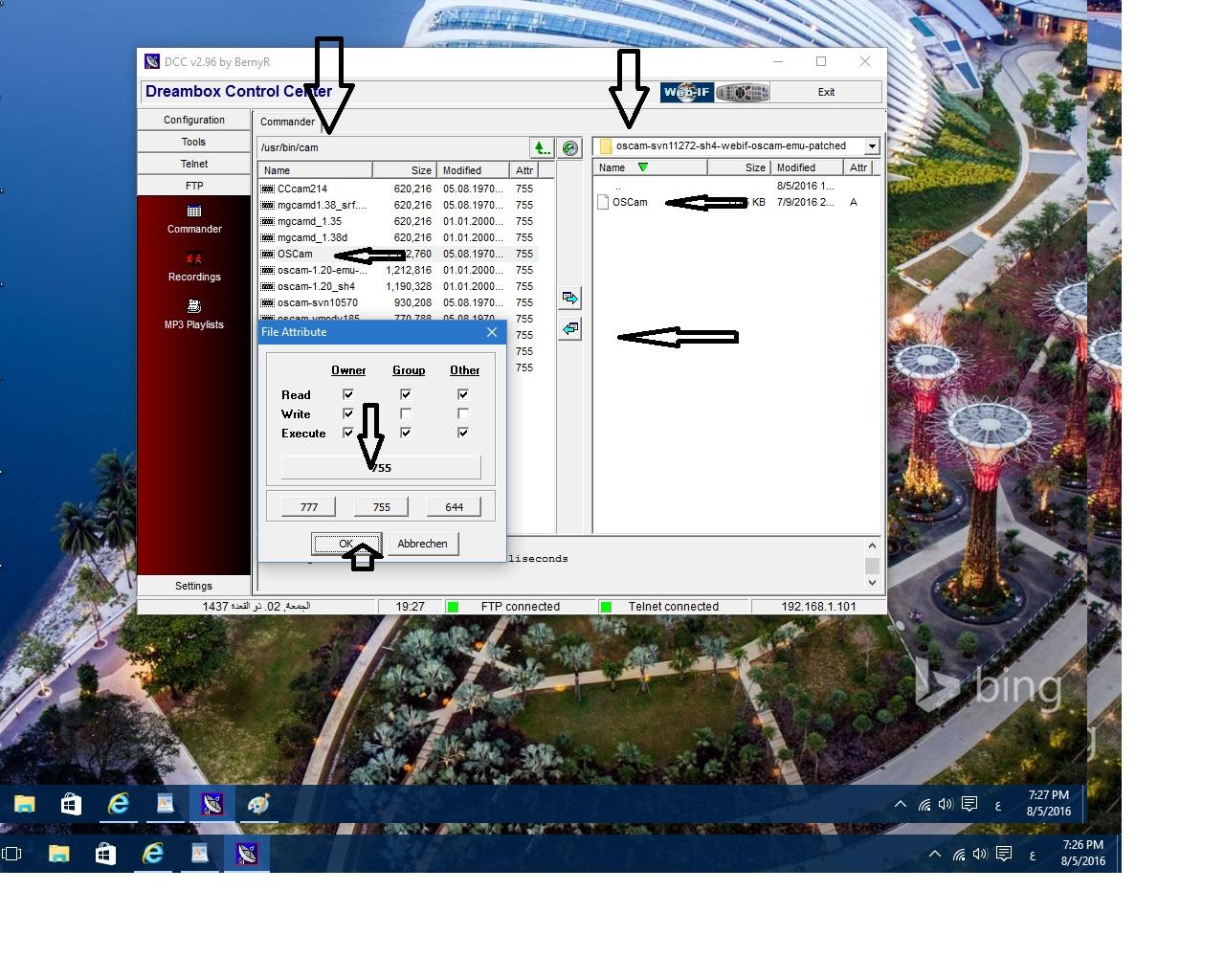Click the 19:27 time in status bar
Screen dimensions: 1225x980
pos(410,607)
